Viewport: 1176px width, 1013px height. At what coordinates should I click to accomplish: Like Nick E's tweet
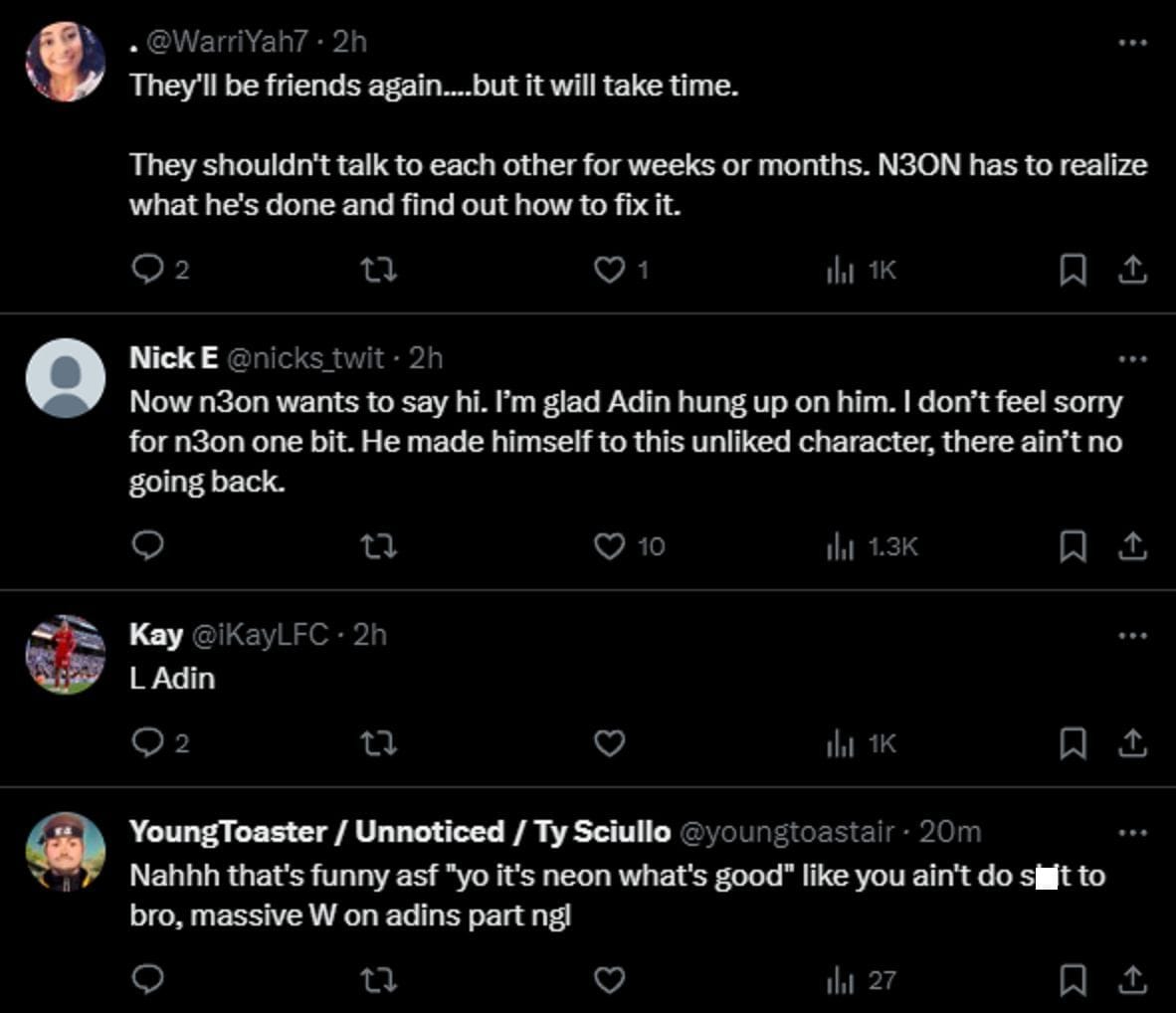(609, 546)
